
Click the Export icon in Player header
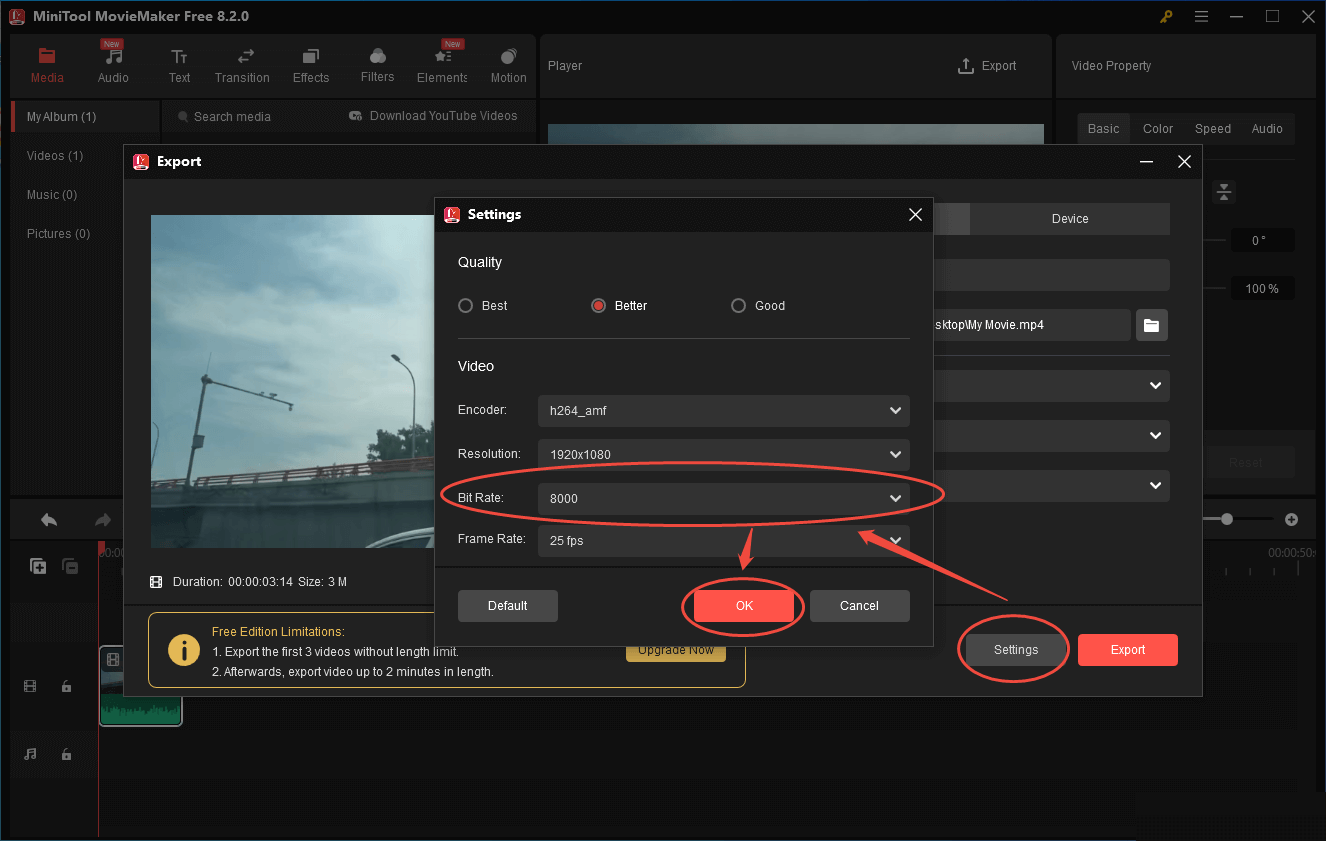(x=965, y=66)
